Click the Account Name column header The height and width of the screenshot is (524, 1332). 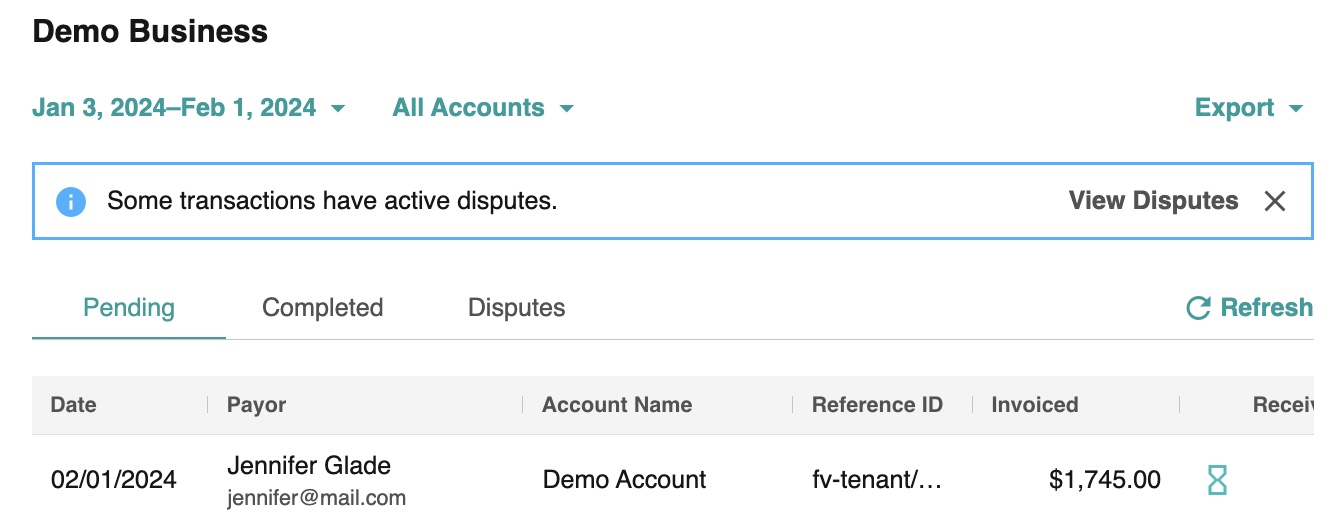click(x=617, y=405)
